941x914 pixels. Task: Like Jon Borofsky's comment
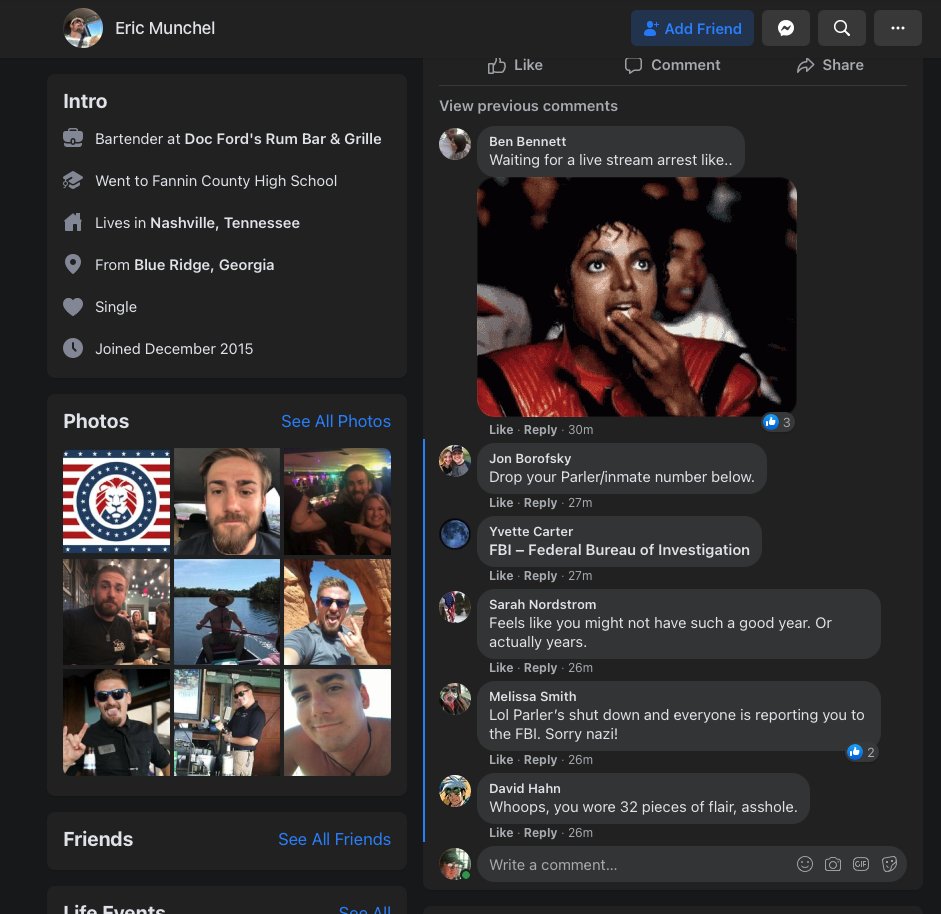pos(501,503)
